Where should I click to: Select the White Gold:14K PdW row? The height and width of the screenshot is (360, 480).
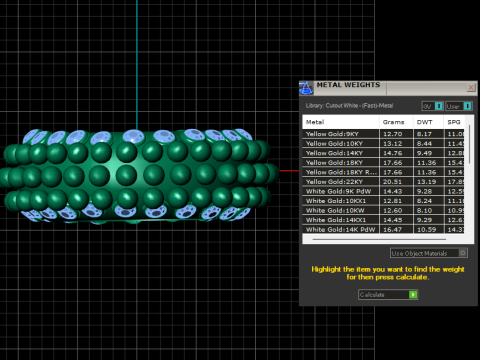pyautogui.click(x=383, y=229)
